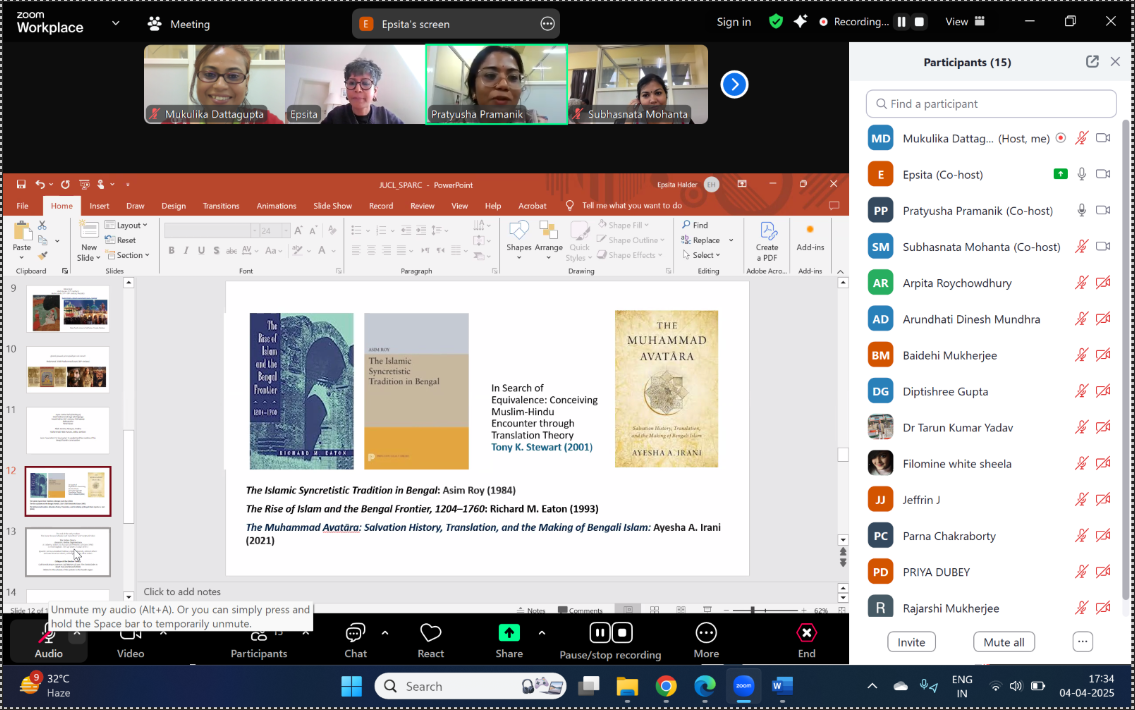Screen dimensions: 1135x710
Task: Expand the chevron next to Share
Action: point(541,633)
